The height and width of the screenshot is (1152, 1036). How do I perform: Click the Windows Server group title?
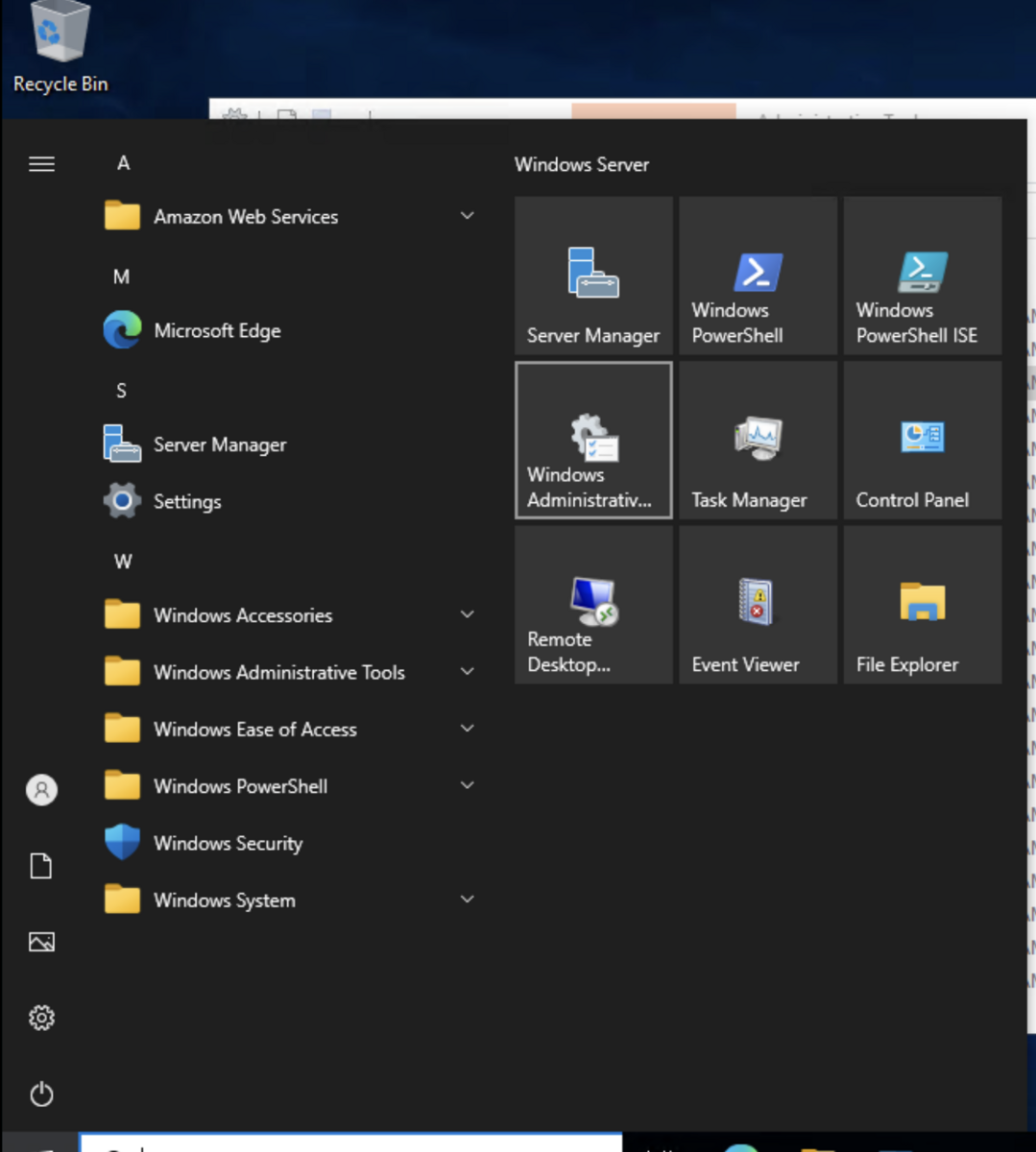582,164
